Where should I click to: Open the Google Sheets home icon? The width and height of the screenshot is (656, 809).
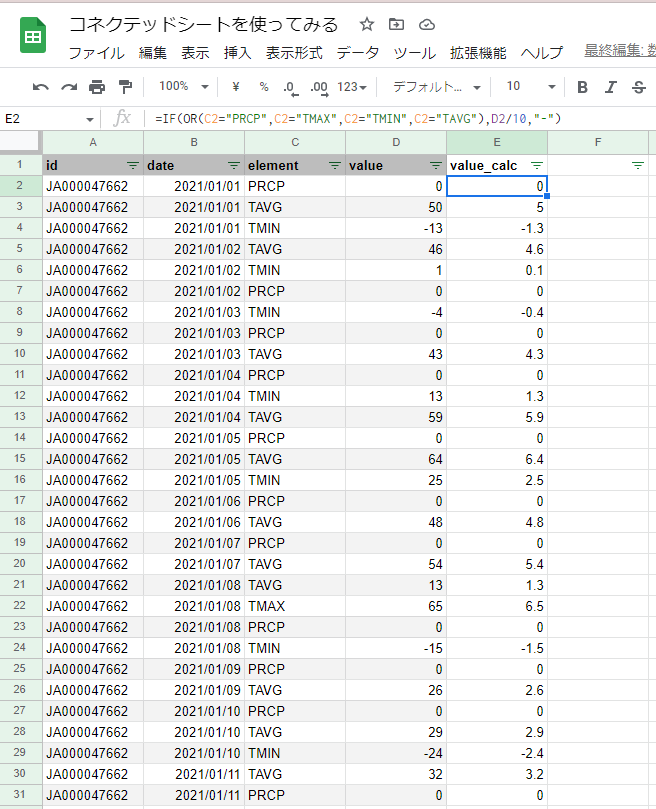pyautogui.click(x=33, y=36)
